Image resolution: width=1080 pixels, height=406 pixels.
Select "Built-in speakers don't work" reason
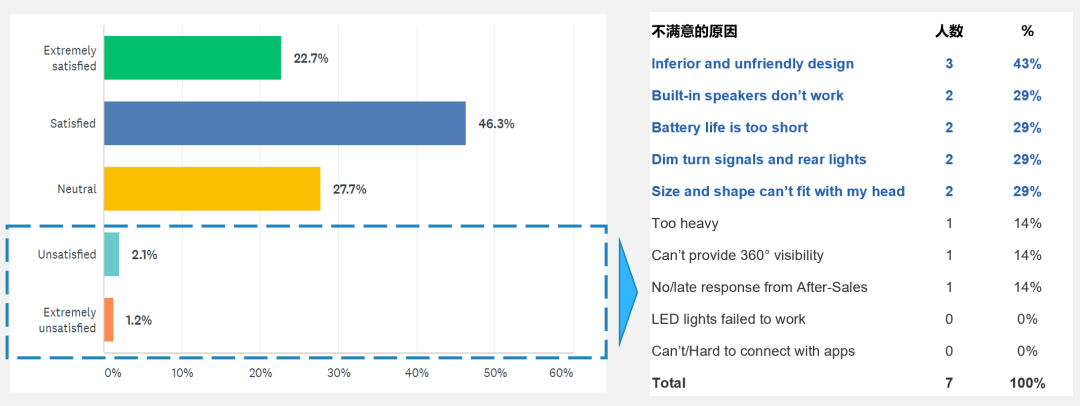point(747,96)
